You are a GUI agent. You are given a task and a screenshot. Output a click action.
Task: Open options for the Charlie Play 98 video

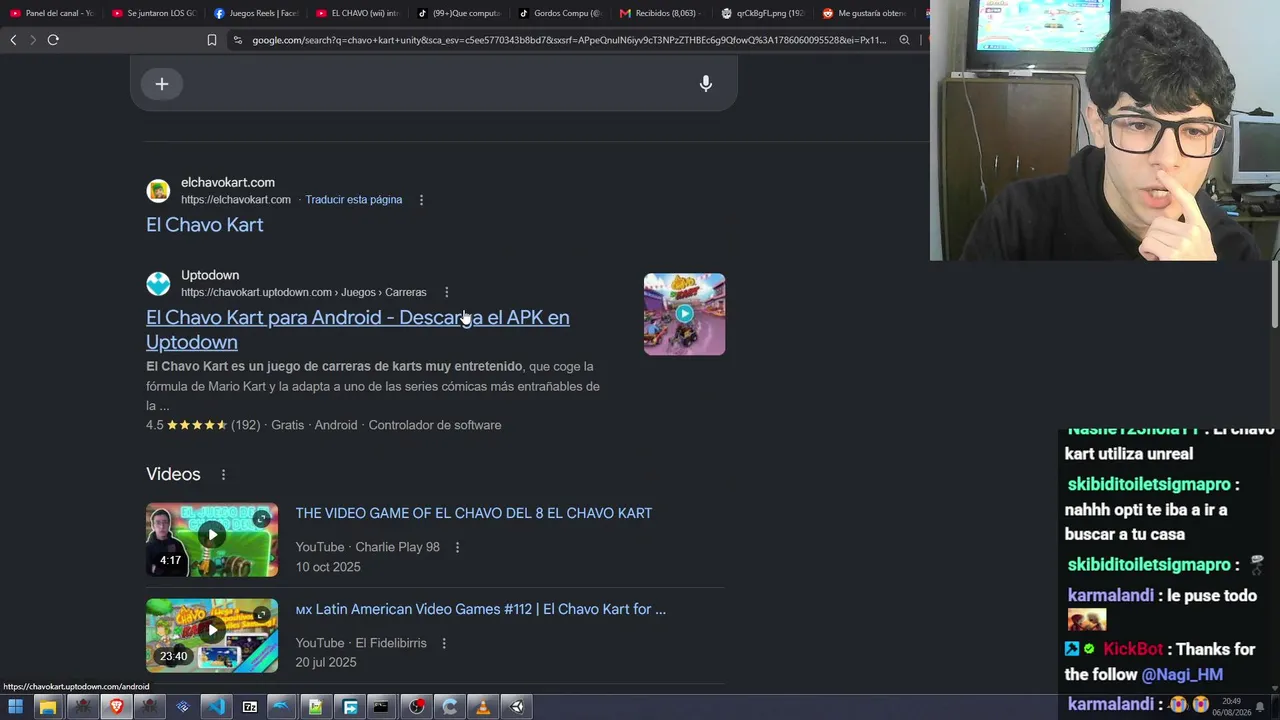(457, 547)
